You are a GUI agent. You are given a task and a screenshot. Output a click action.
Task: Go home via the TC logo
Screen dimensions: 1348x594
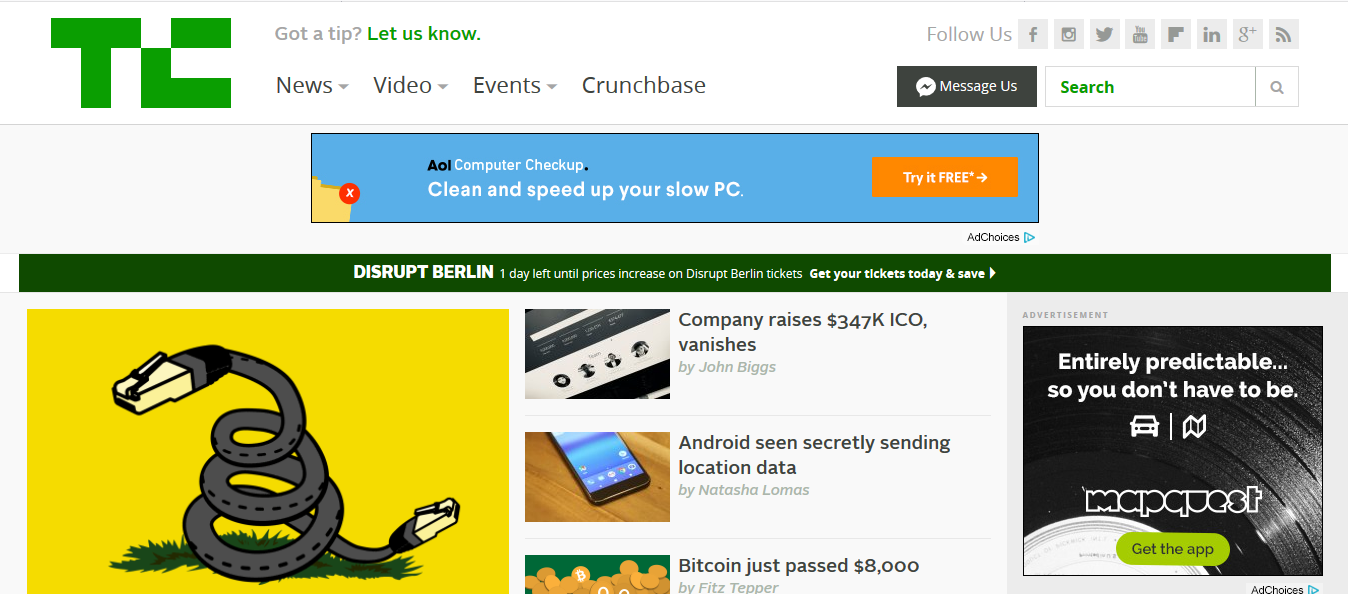141,63
